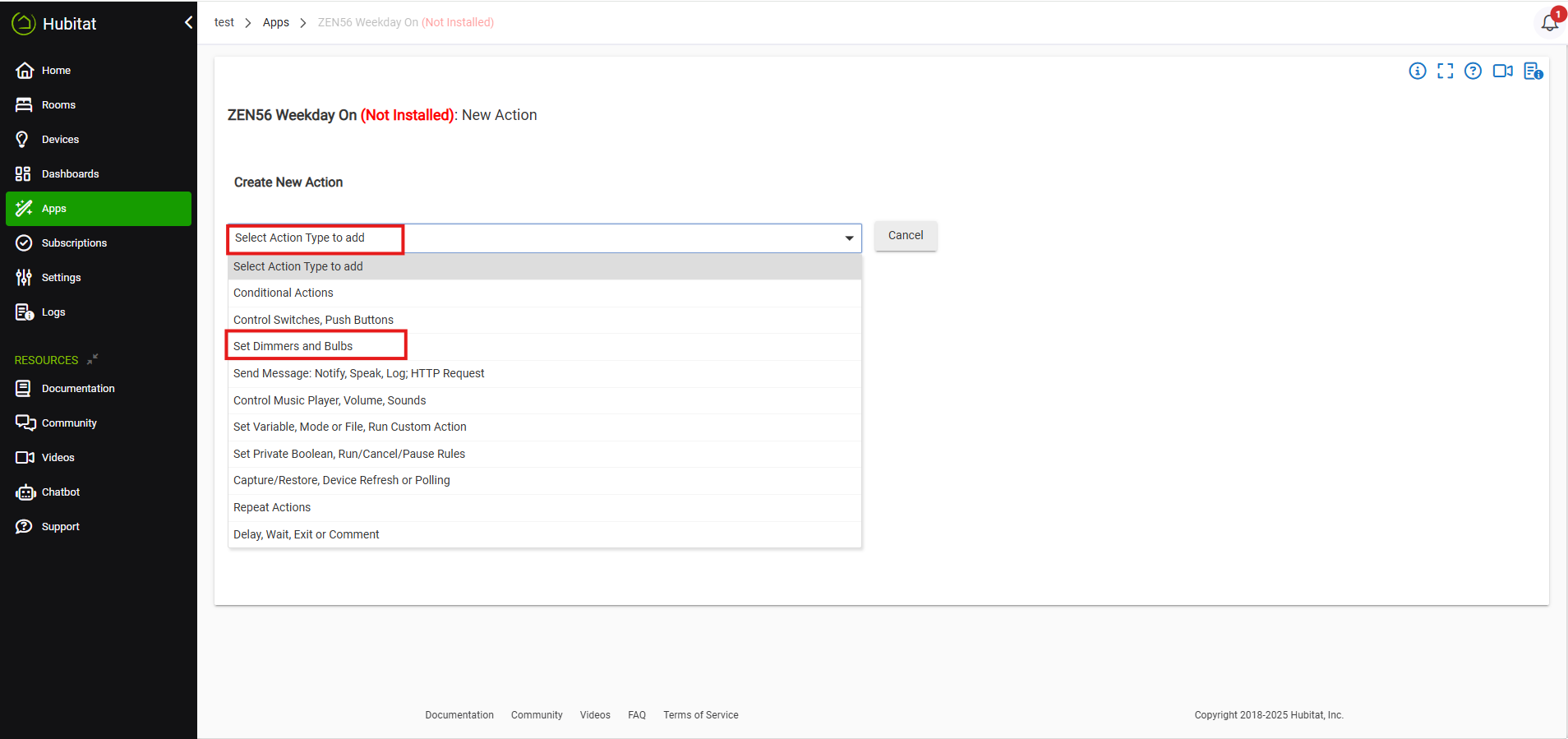Click the help question mark icon
This screenshot has width=1568, height=739.
1473,71
